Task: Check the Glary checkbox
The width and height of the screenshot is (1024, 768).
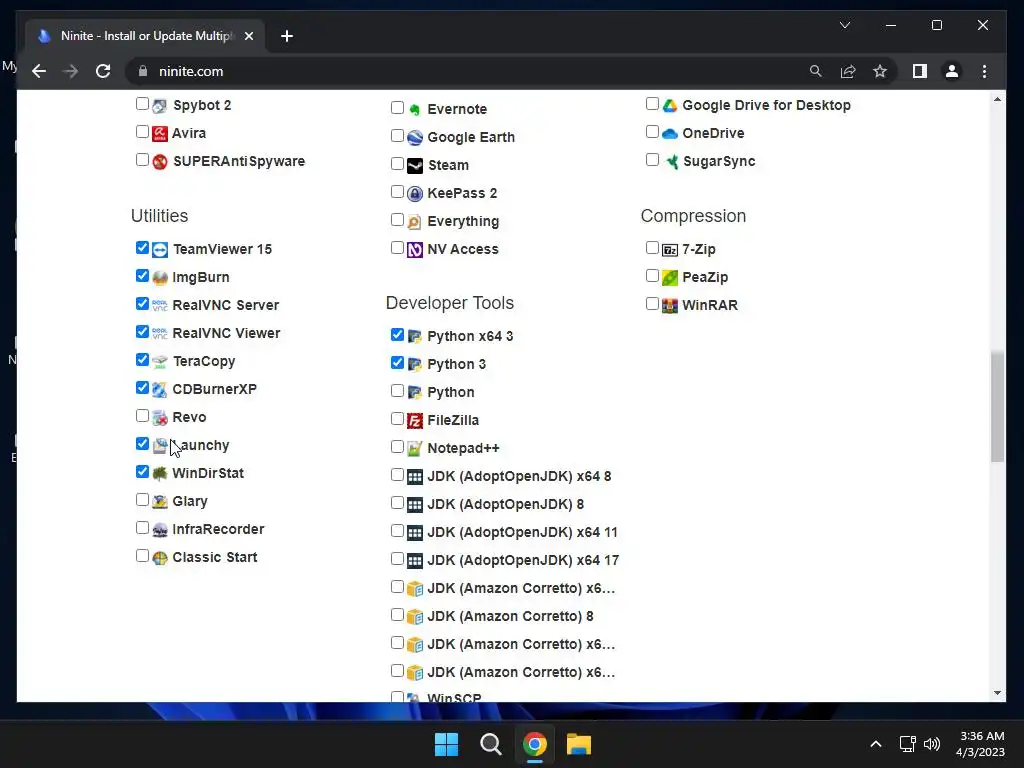Action: click(142, 500)
